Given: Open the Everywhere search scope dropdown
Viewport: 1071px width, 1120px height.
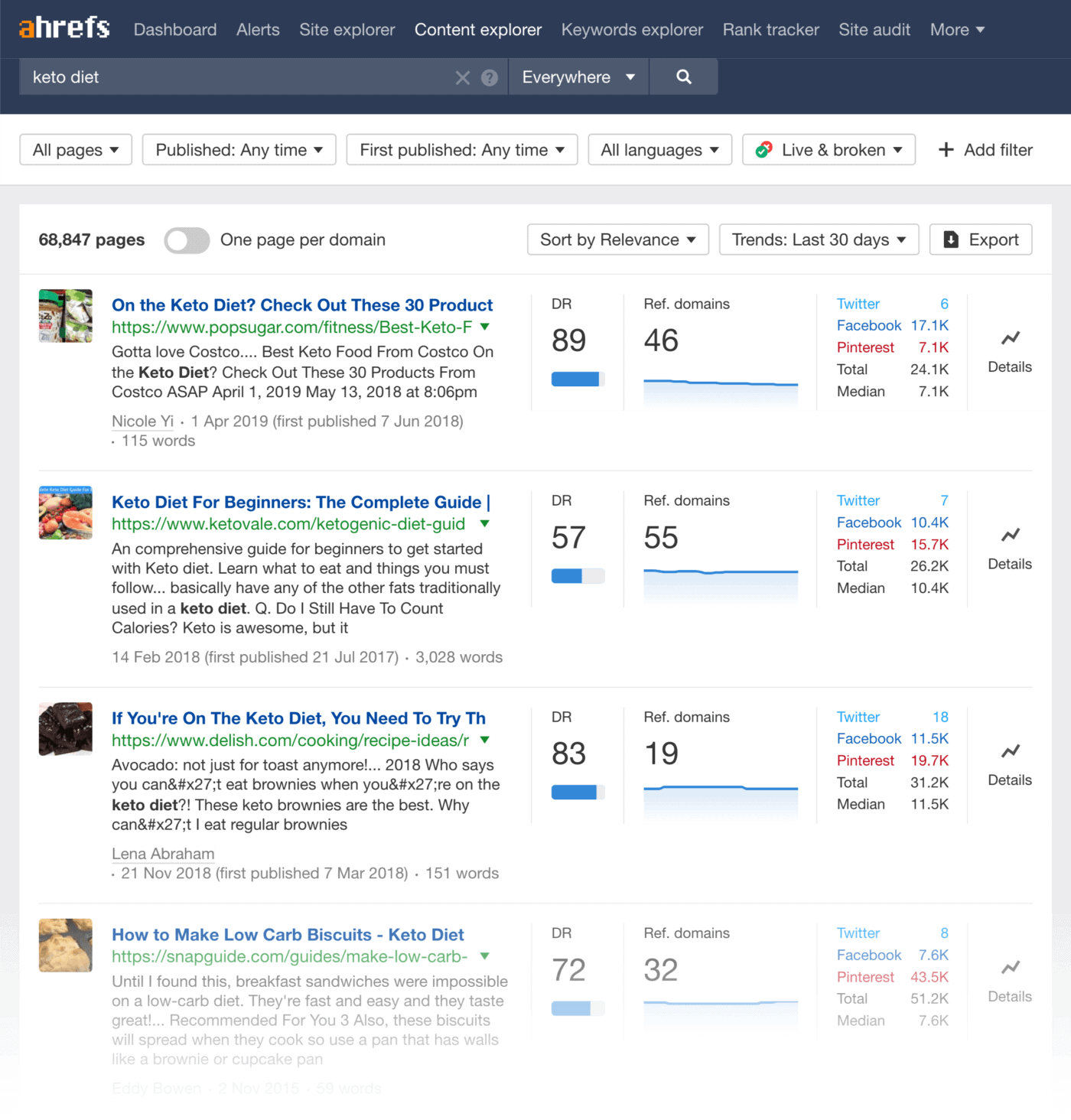Looking at the screenshot, I should coord(578,77).
